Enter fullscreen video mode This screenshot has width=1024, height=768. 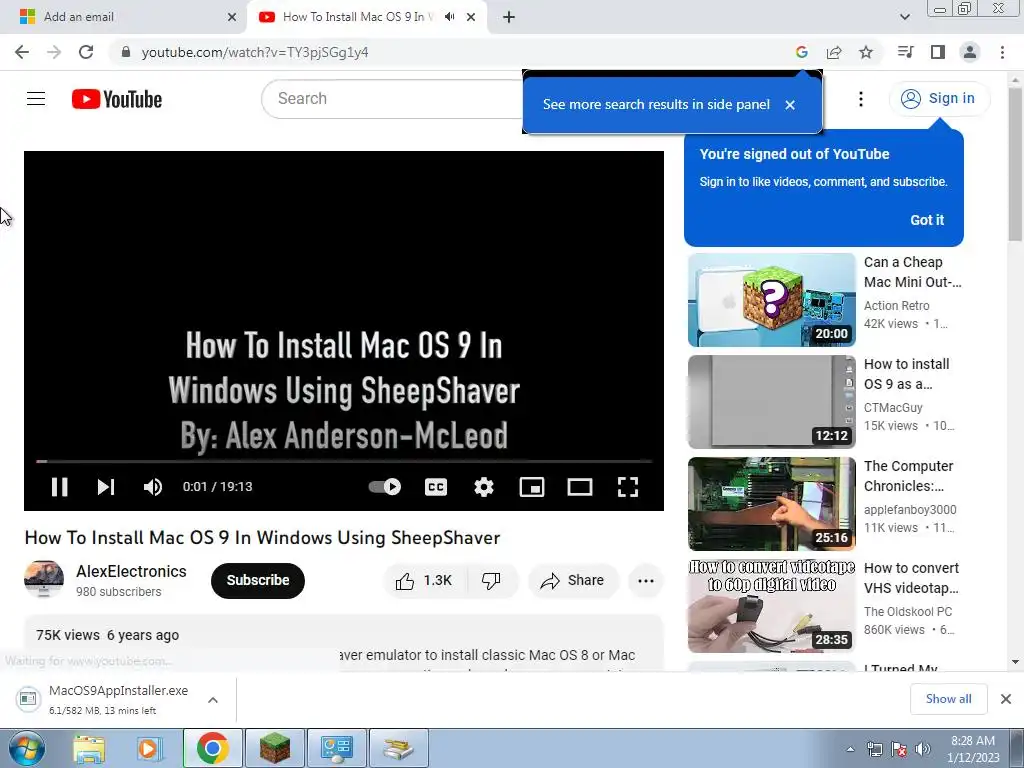[x=628, y=487]
